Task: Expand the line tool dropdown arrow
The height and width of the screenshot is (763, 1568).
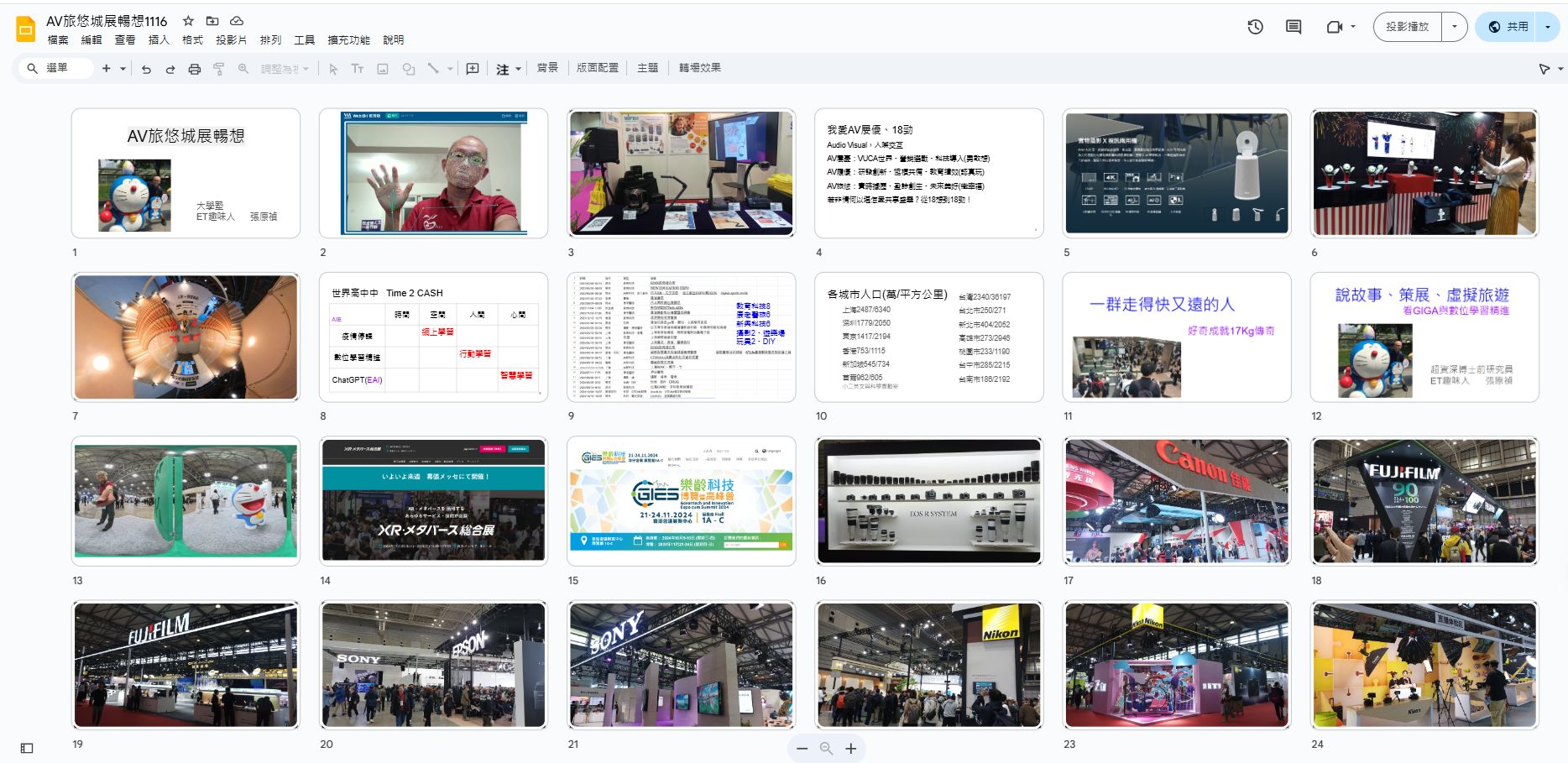Action: (450, 69)
